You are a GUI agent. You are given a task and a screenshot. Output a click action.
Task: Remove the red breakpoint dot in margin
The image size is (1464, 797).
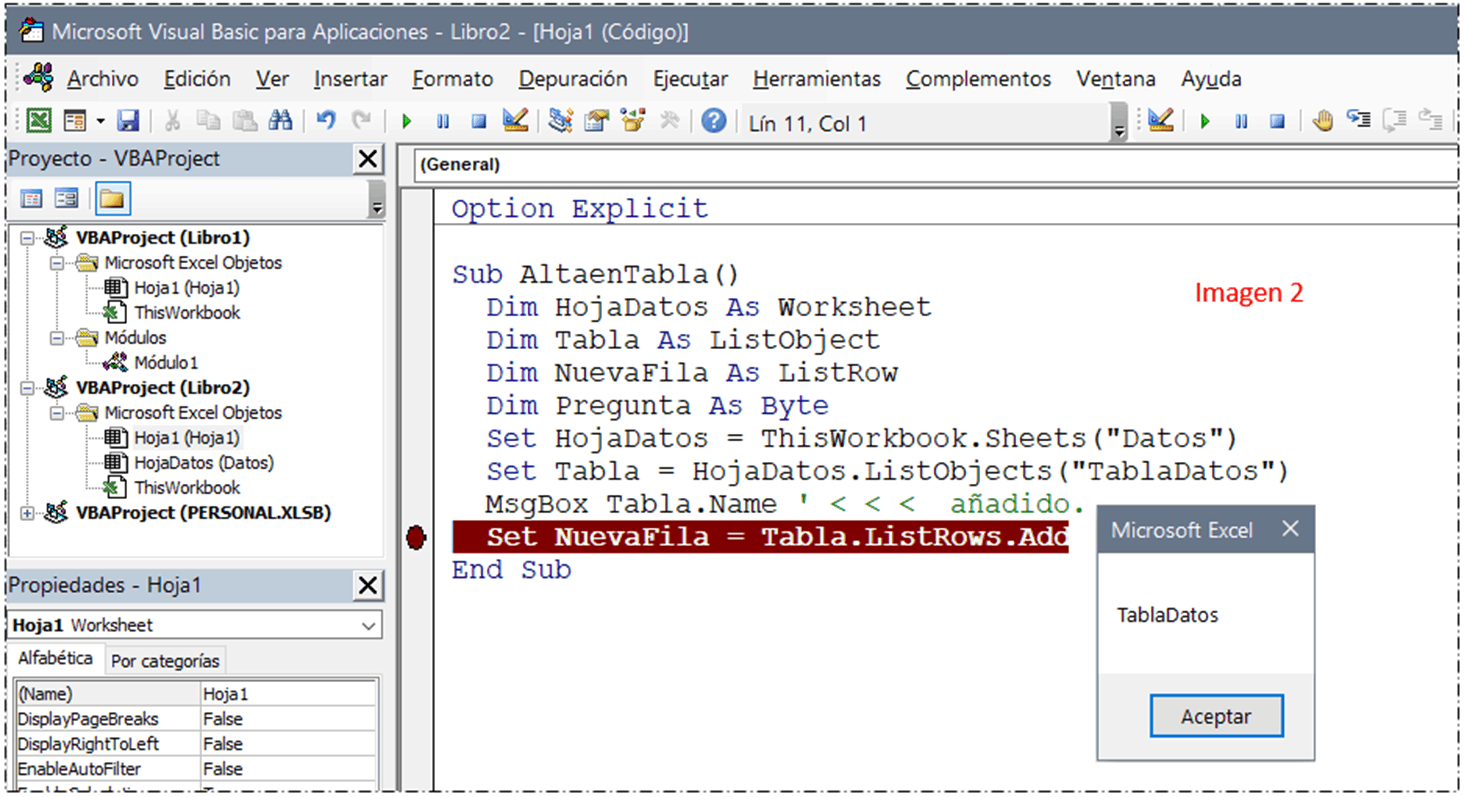(x=417, y=538)
